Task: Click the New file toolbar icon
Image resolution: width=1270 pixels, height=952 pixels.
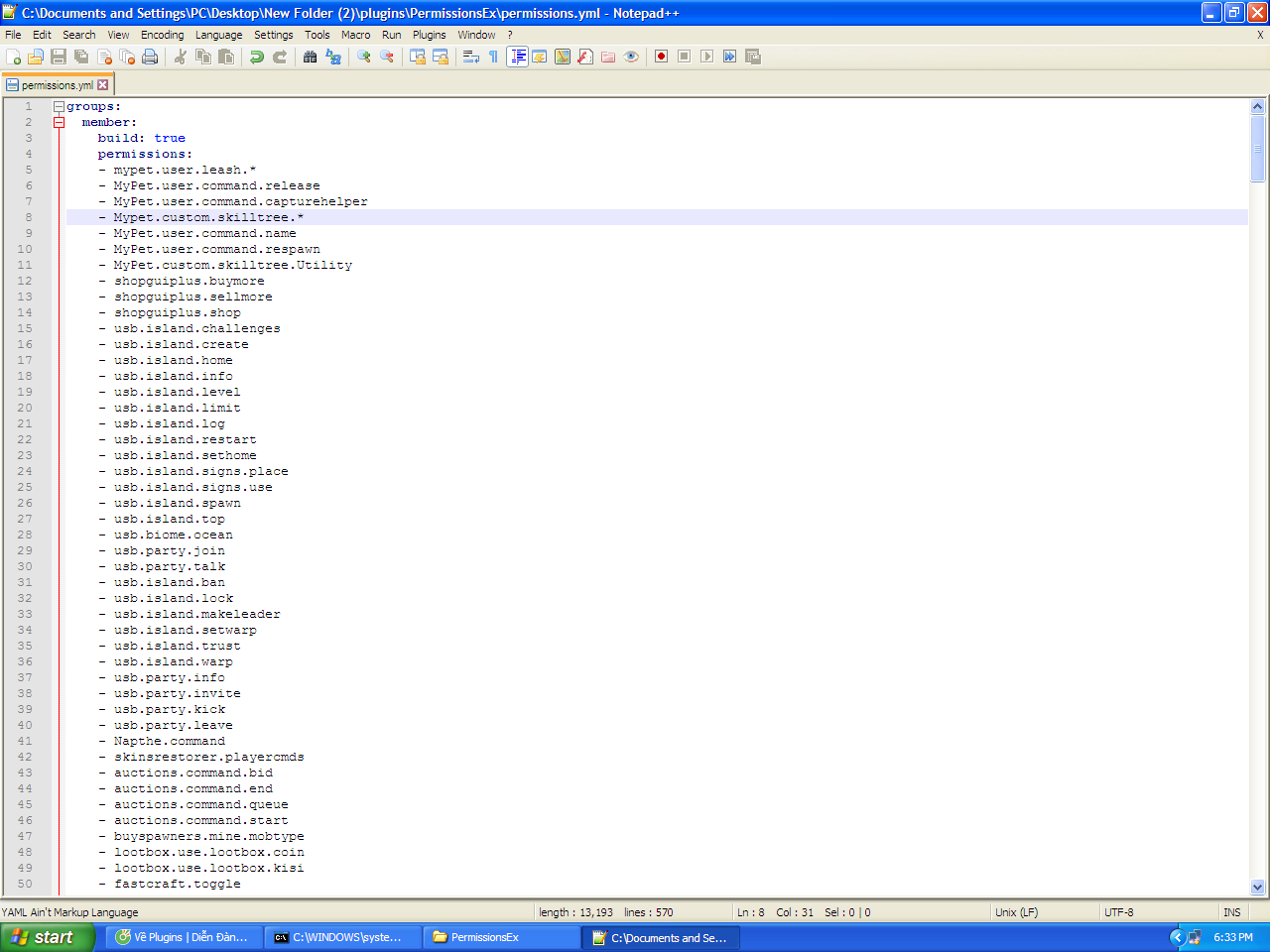Action: (13, 57)
